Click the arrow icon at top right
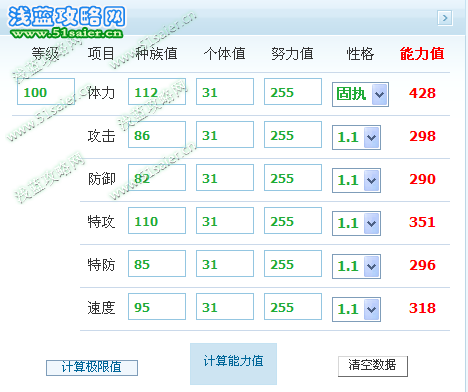The width and height of the screenshot is (468, 392). [x=445, y=18]
